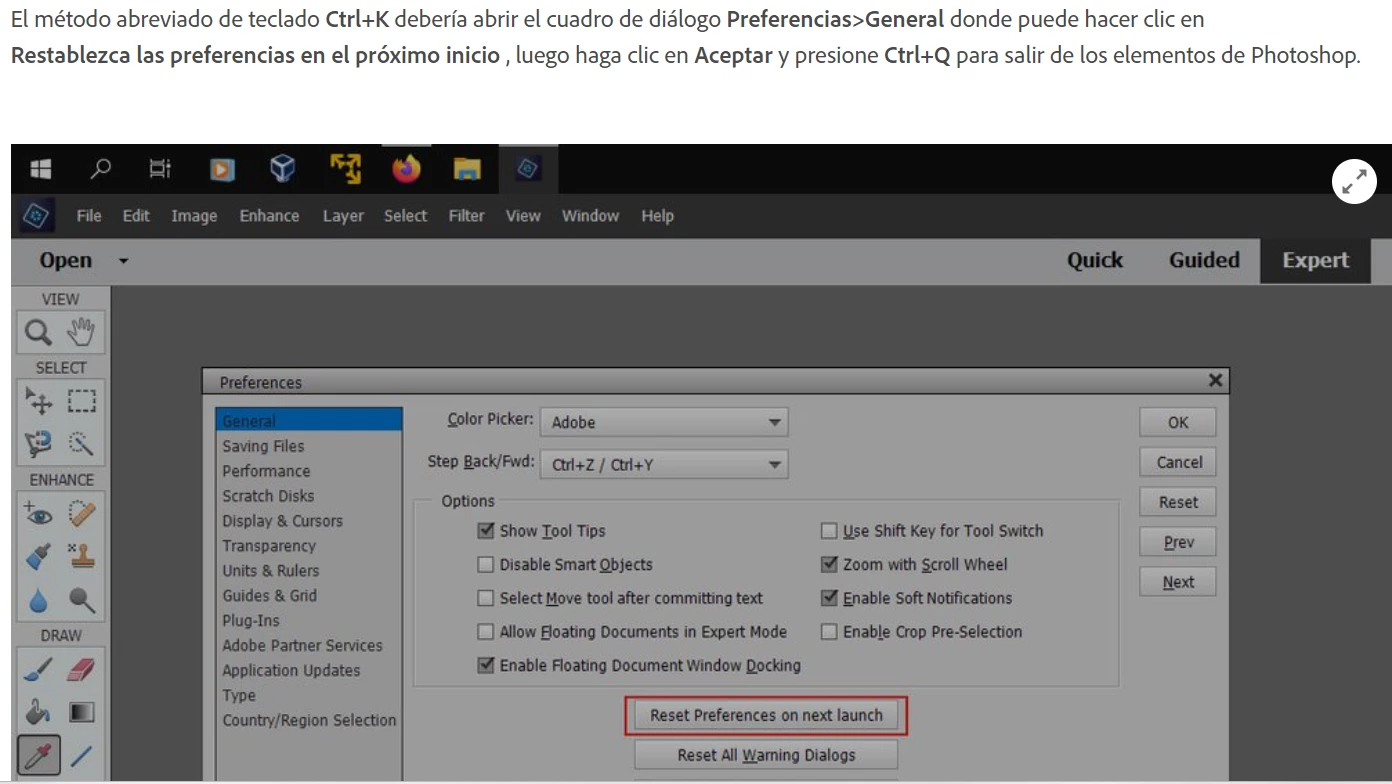Image resolution: width=1392 pixels, height=784 pixels.
Task: Select the Lasso tool
Action: [39, 443]
